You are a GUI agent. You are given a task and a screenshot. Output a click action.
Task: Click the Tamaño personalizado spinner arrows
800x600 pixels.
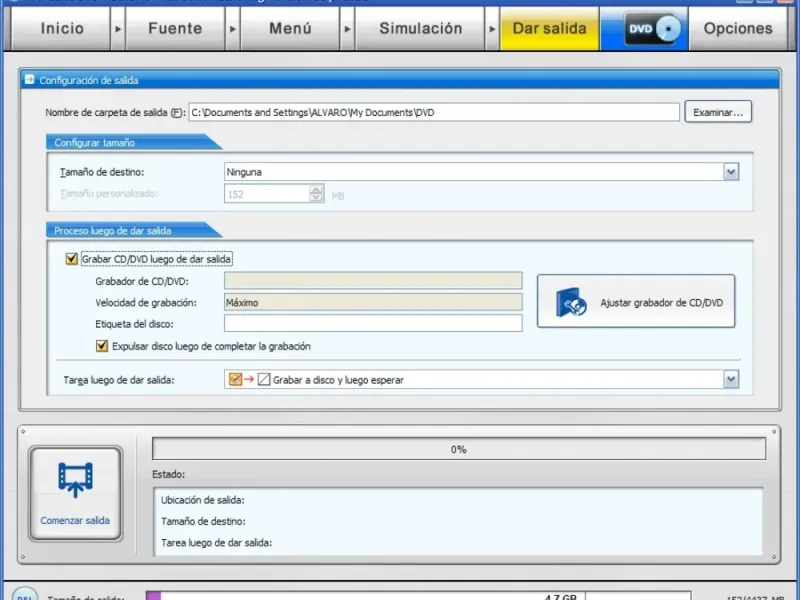(316, 194)
